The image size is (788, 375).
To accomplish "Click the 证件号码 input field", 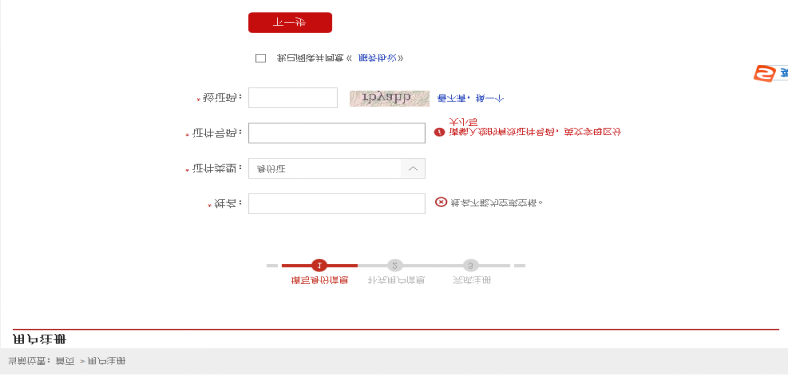I will [337, 133].
